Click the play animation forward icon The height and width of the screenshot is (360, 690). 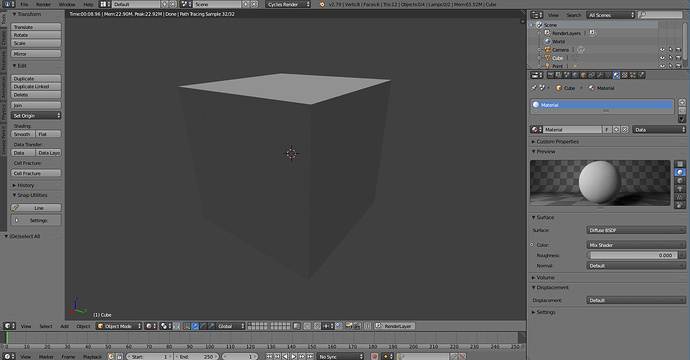click(x=294, y=356)
